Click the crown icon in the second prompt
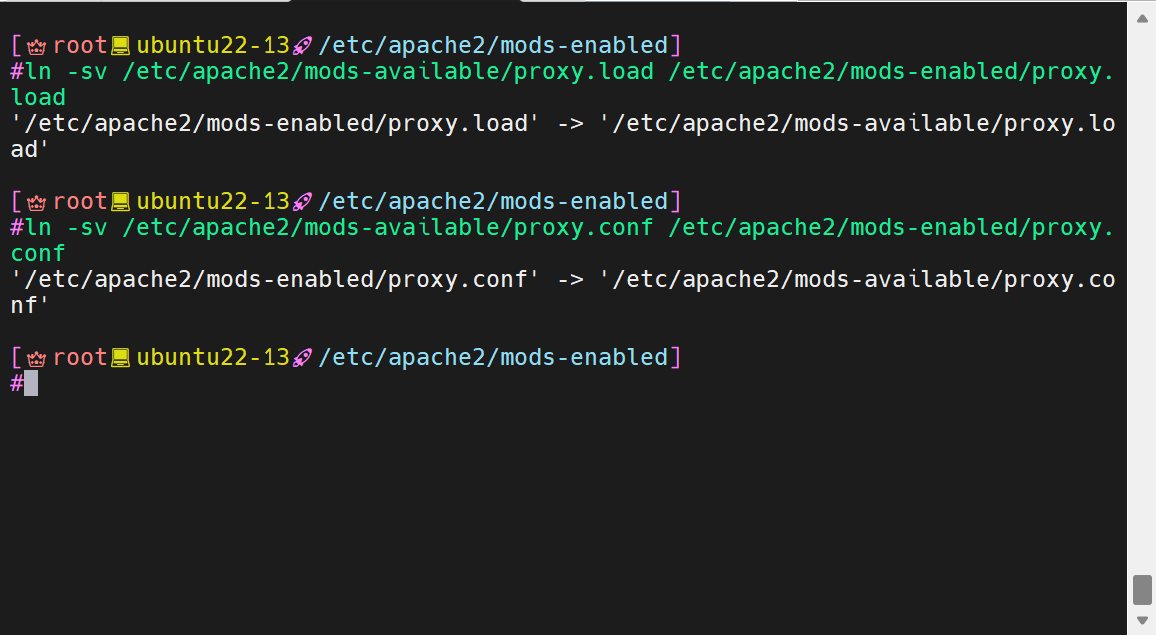The image size is (1156, 635). 36,203
